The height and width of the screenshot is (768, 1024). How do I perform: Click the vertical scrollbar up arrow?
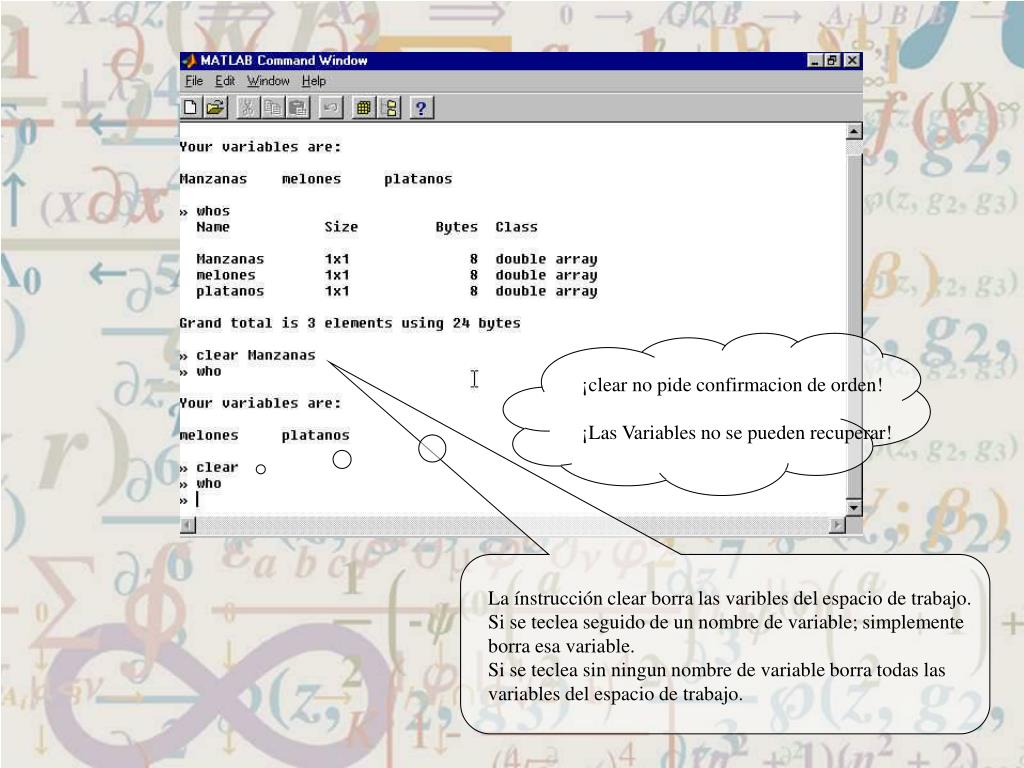[854, 131]
